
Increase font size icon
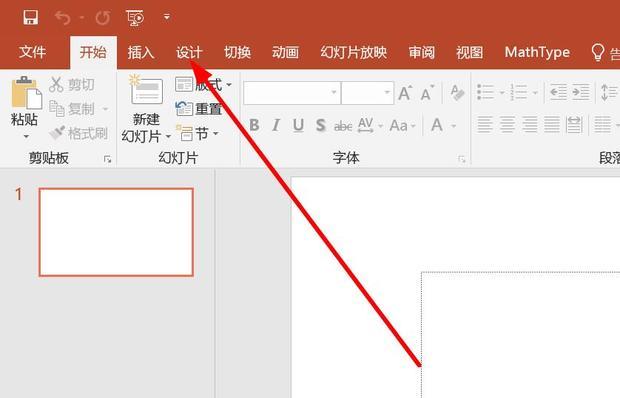pyautogui.click(x=405, y=93)
